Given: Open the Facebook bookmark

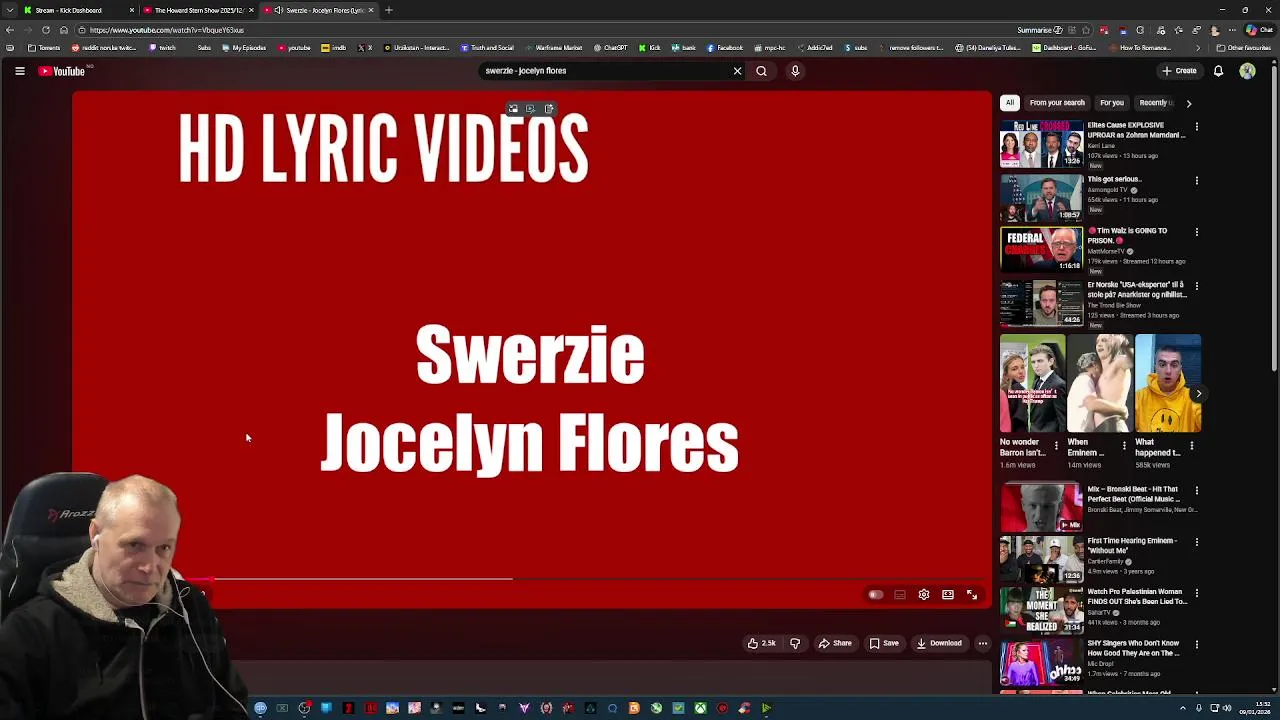Looking at the screenshot, I should tap(725, 48).
